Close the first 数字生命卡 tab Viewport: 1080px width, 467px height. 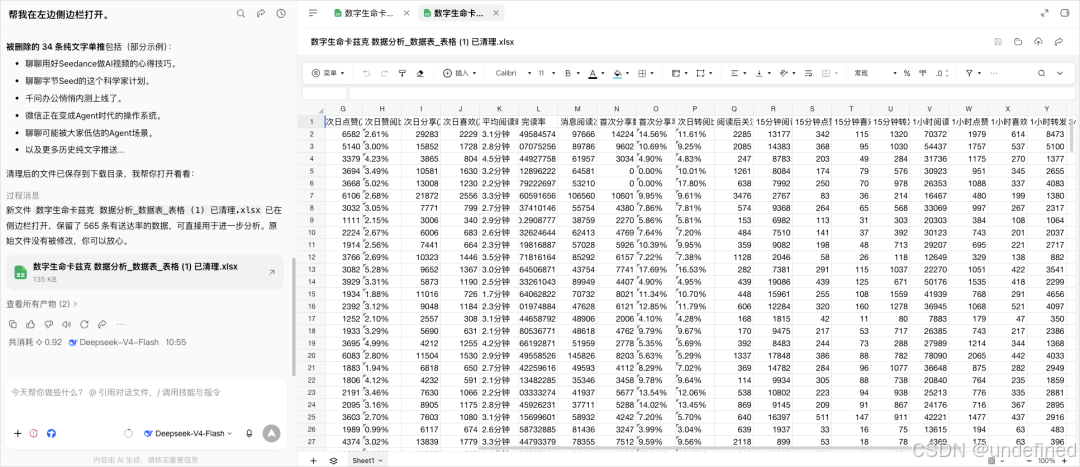pos(407,13)
